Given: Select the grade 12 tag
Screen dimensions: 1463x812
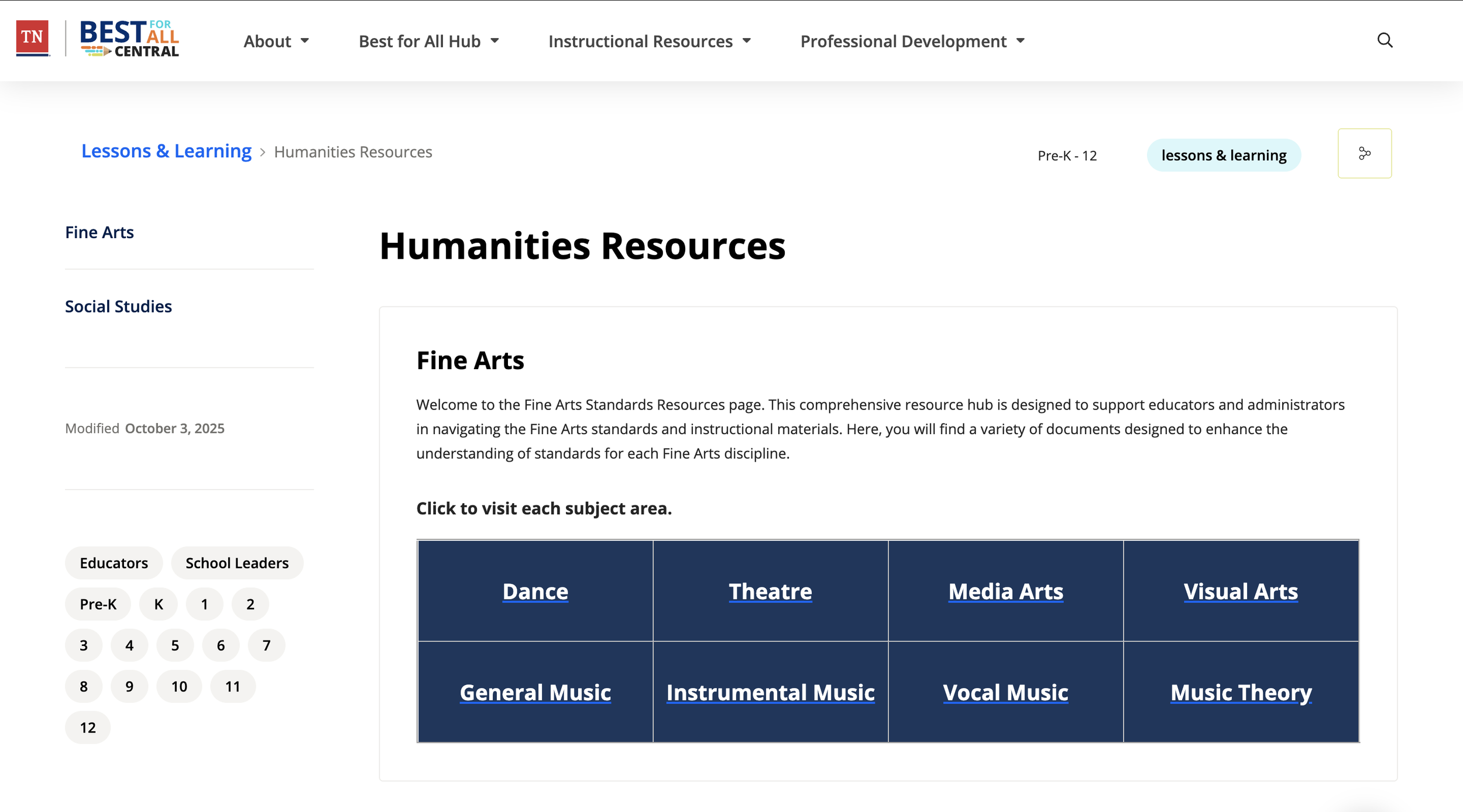Looking at the screenshot, I should tap(88, 727).
